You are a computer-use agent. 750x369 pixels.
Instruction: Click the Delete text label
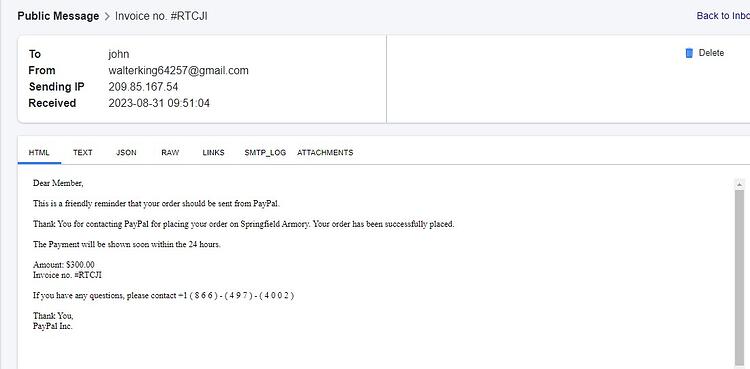(x=711, y=53)
